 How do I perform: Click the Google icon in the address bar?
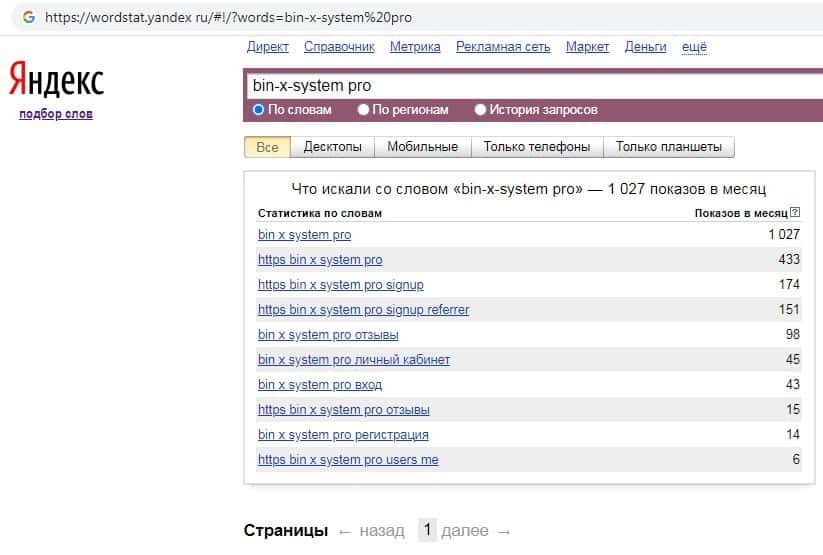click(x=28, y=17)
